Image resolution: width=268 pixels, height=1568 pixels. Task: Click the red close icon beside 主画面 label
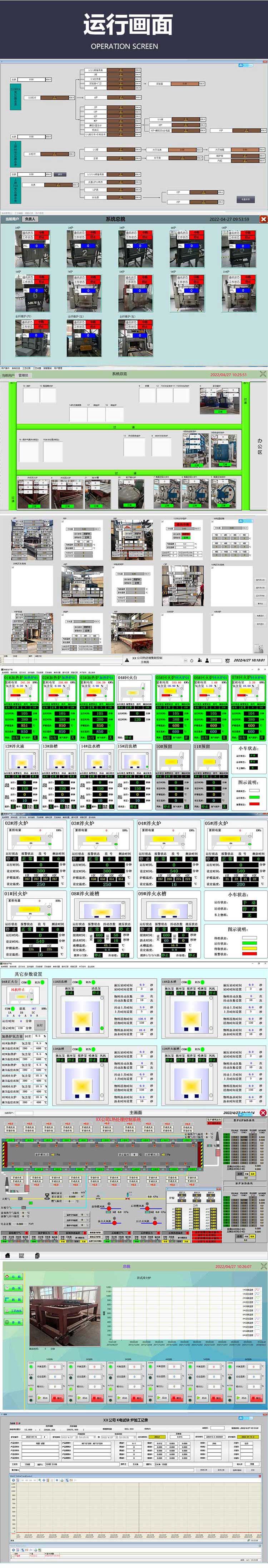pos(263,1112)
